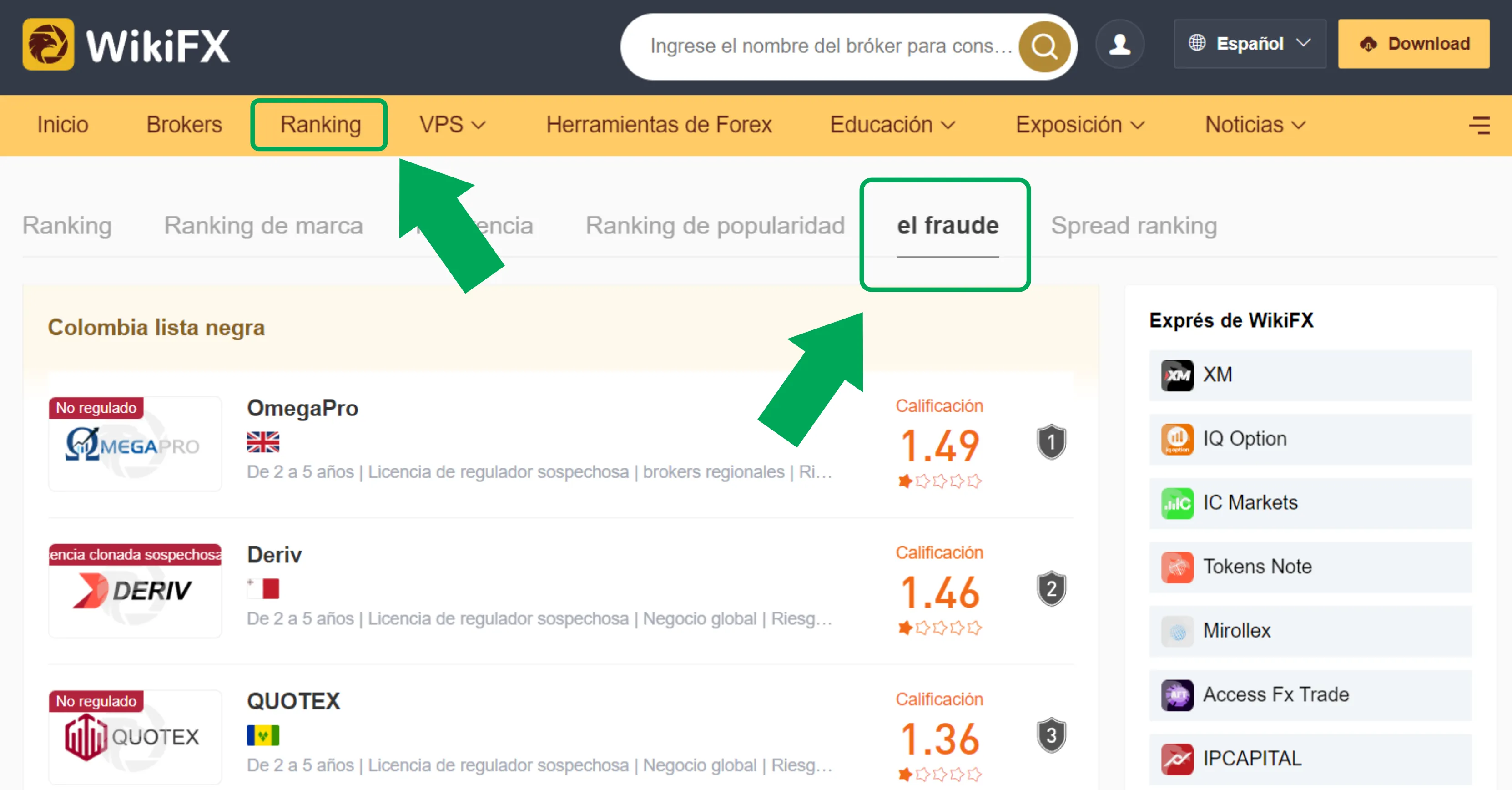The width and height of the screenshot is (1512, 790).
Task: Open the hamburger menu icon
Action: (x=1479, y=125)
